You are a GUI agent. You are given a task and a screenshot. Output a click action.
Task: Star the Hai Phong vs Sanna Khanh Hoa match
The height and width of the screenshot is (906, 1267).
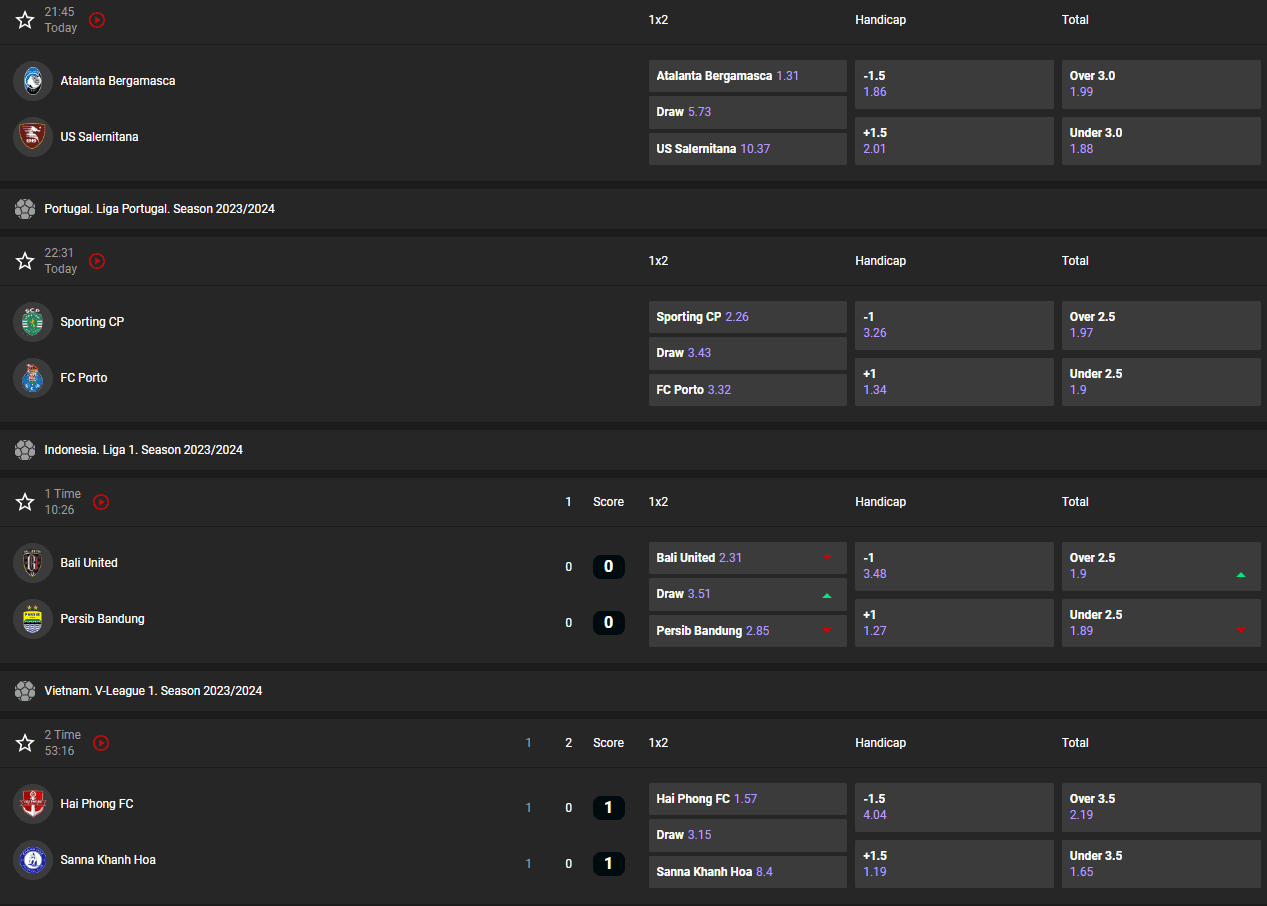(25, 743)
